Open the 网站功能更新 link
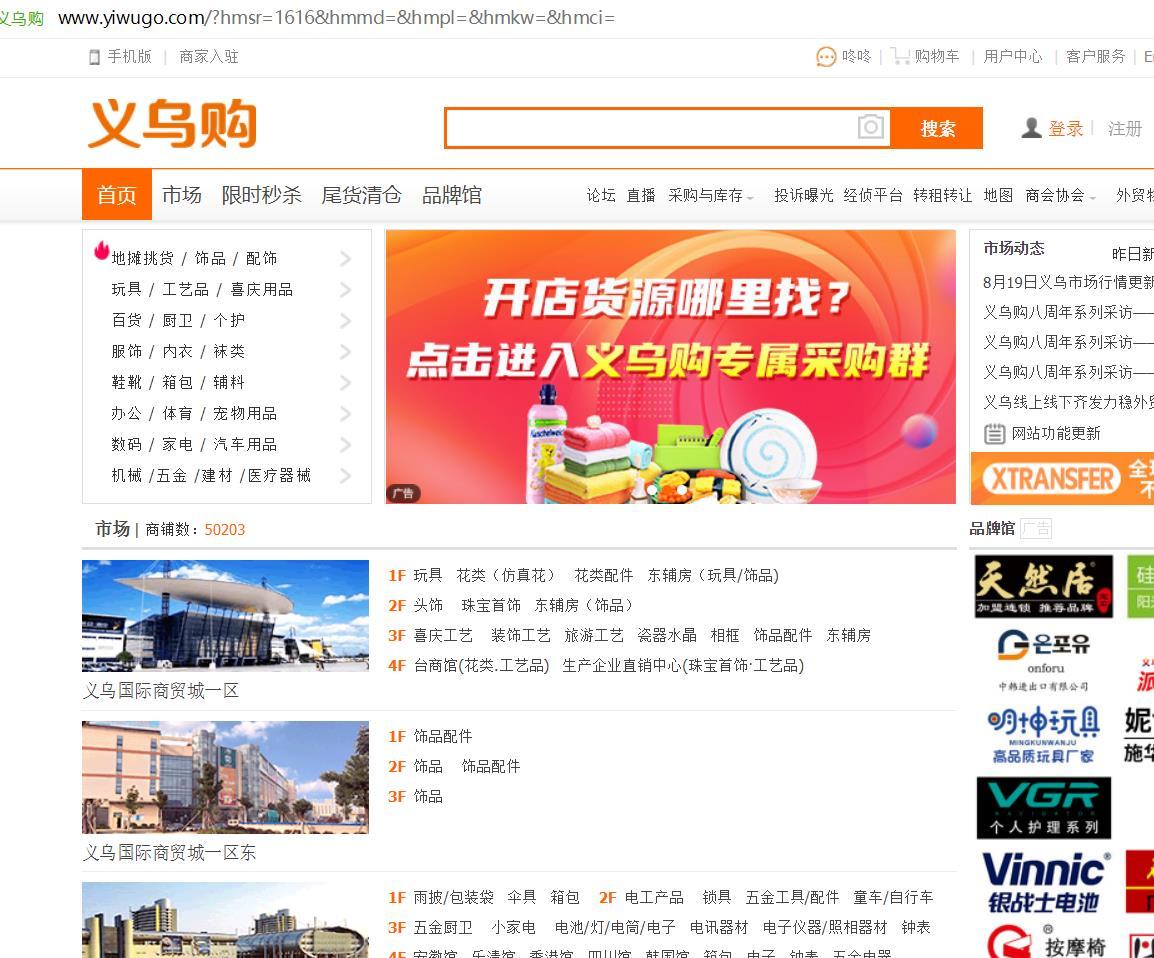Image resolution: width=1154 pixels, height=958 pixels. (x=1056, y=433)
